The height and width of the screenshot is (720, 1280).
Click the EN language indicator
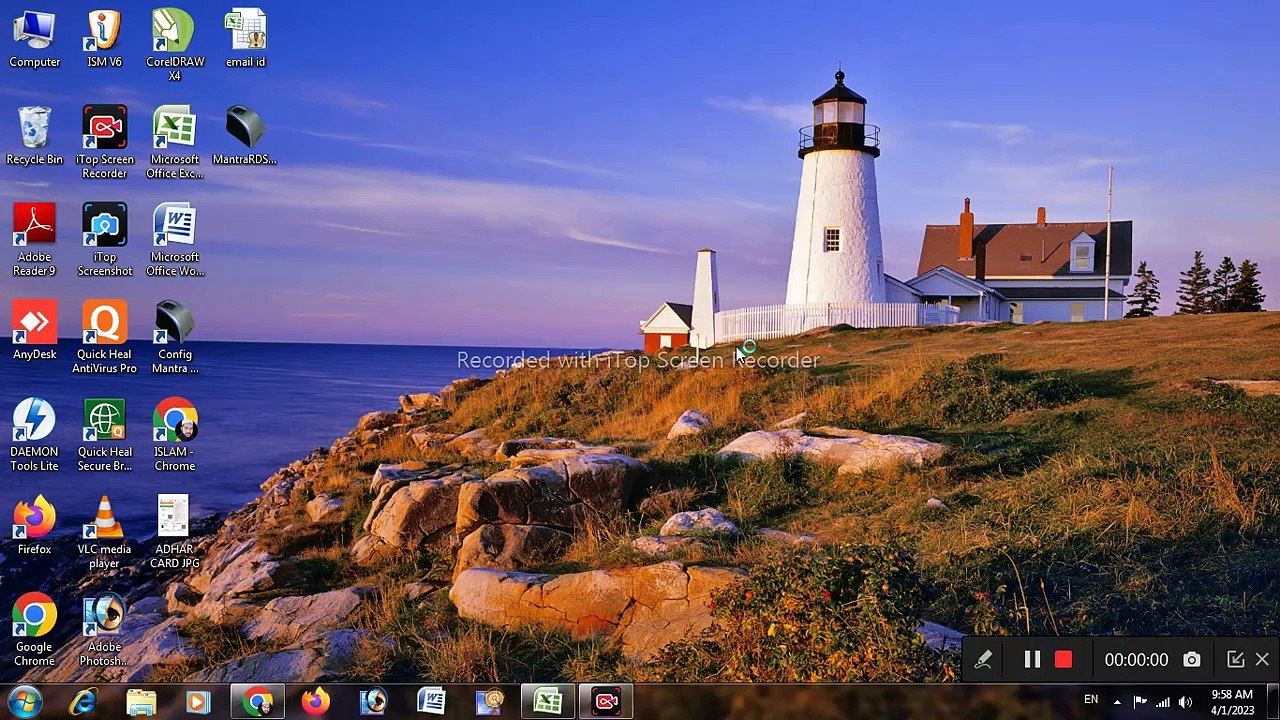click(1091, 701)
